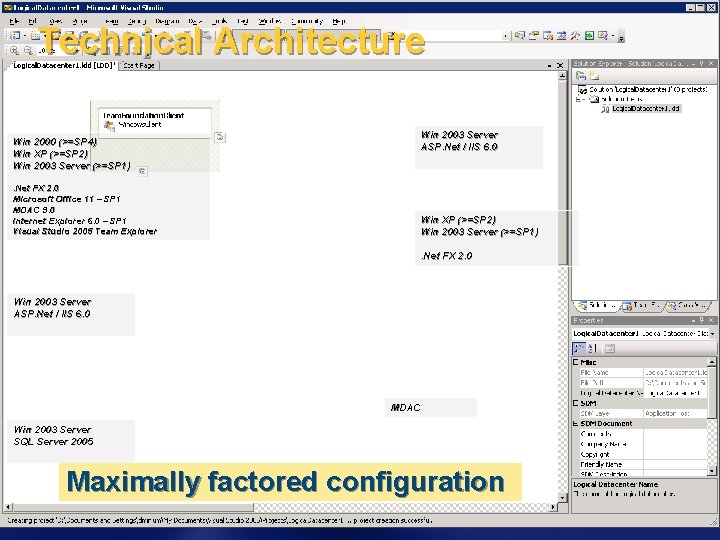Viewport: 720px width, 540px height.
Task: Toggle Categorized view in Properties
Action: click(579, 348)
